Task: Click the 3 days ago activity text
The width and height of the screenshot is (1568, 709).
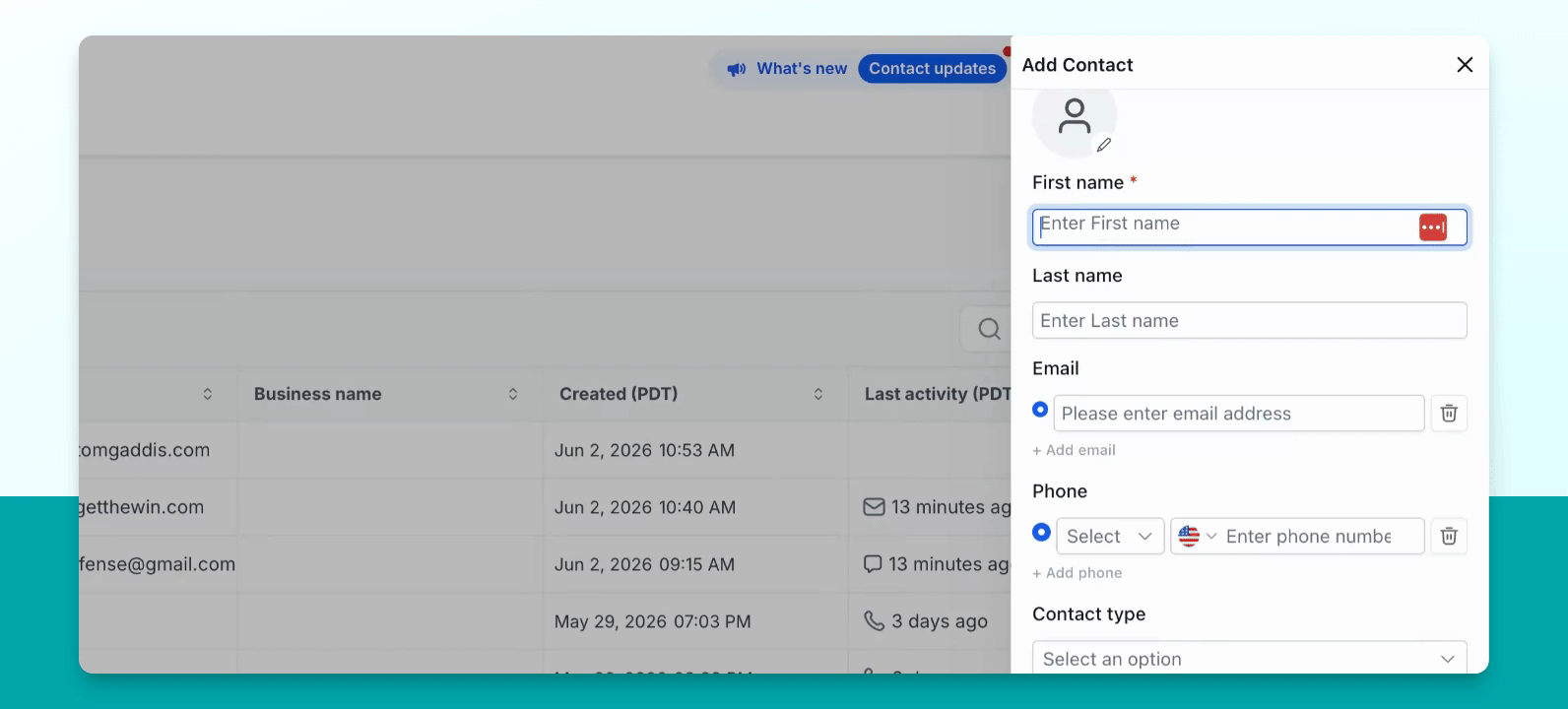Action: 940,621
